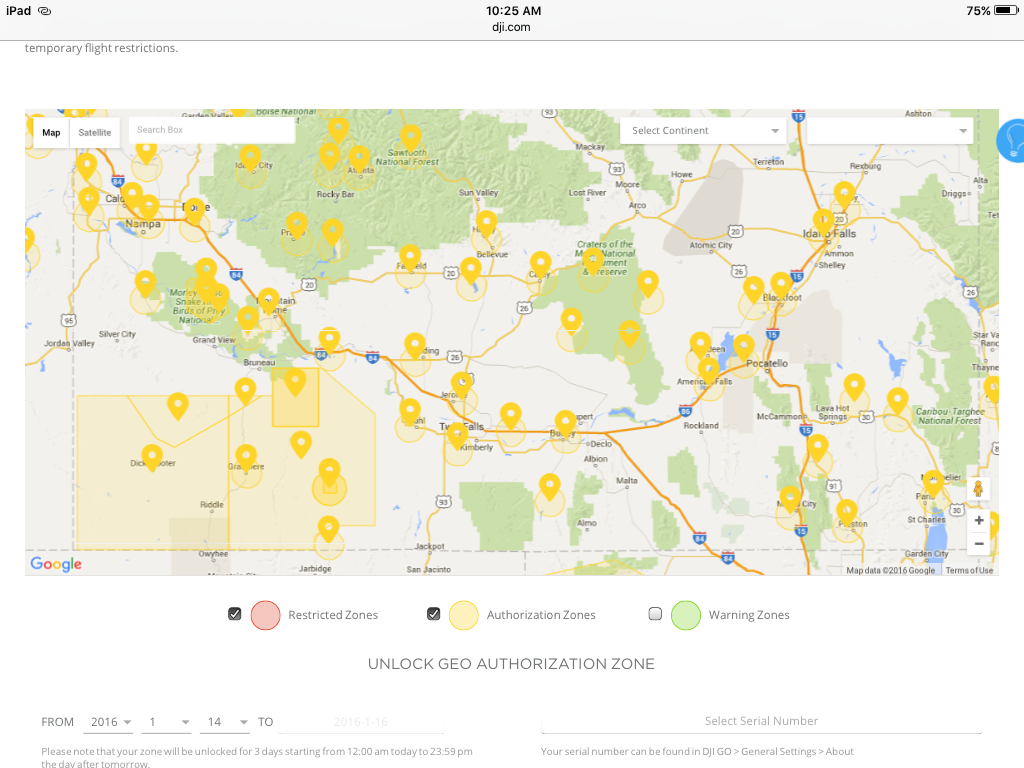Tap the hotspot link icon beside iPad

coord(44,11)
